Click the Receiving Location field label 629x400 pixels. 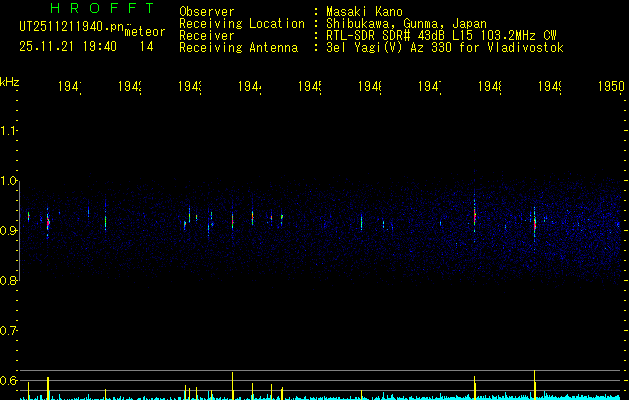(242, 23)
